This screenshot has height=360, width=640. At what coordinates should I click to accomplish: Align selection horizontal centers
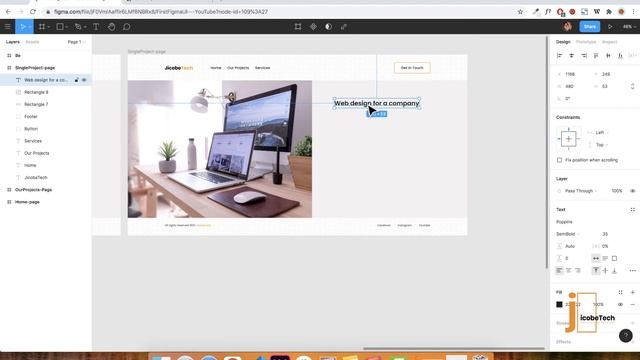(571, 56)
